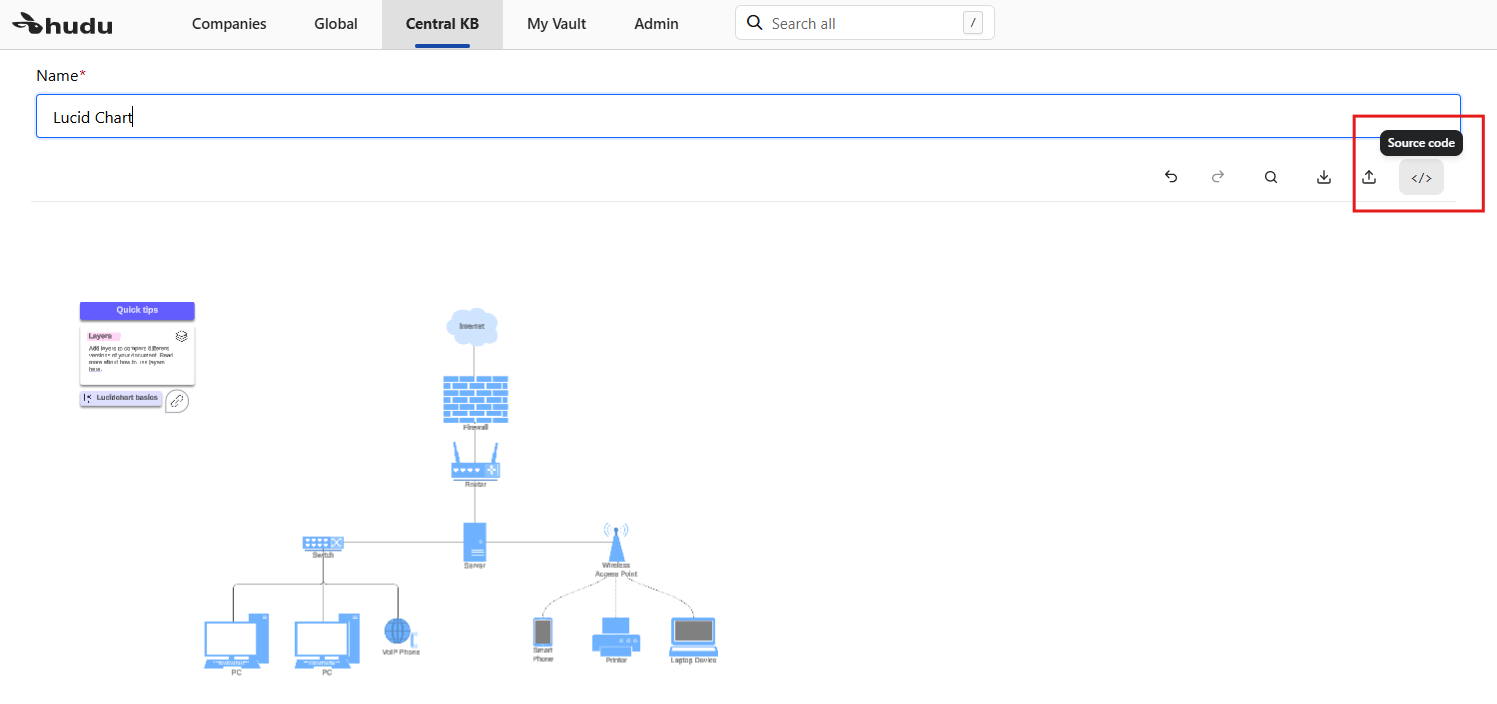Switch to the Global tab
Screen dimensions: 1497x704
click(x=336, y=24)
